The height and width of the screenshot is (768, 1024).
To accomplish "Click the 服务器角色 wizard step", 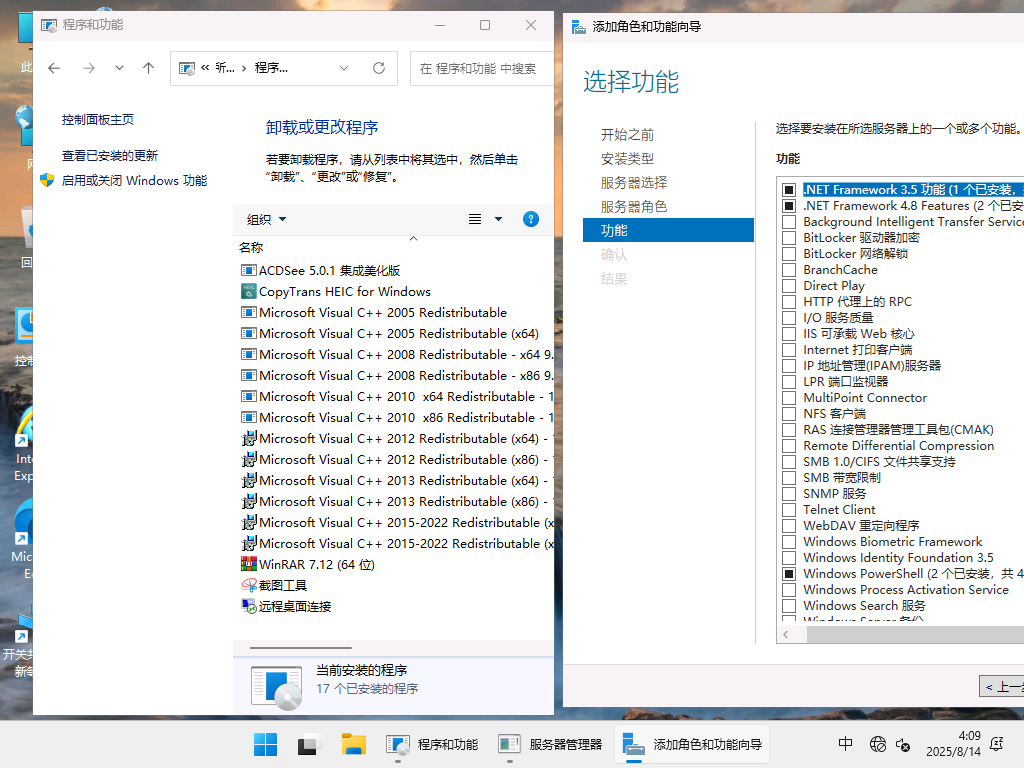I will click(633, 206).
